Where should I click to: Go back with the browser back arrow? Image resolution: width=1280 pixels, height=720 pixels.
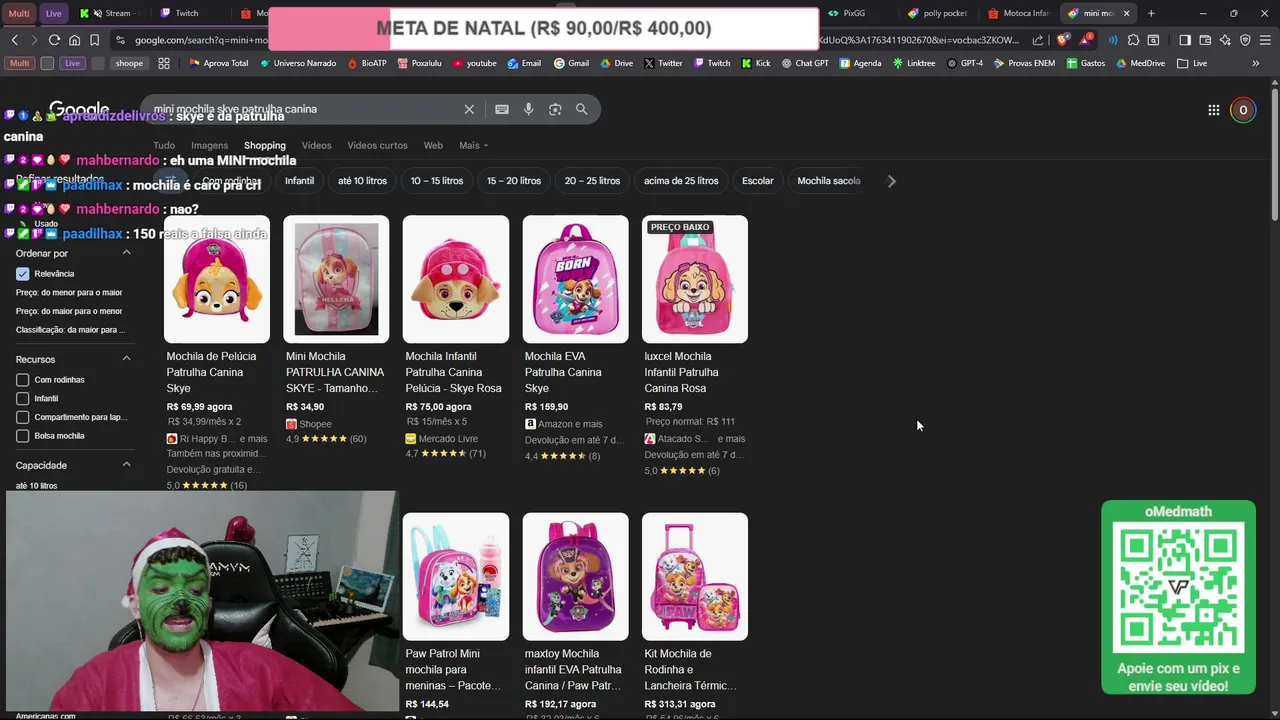[14, 40]
